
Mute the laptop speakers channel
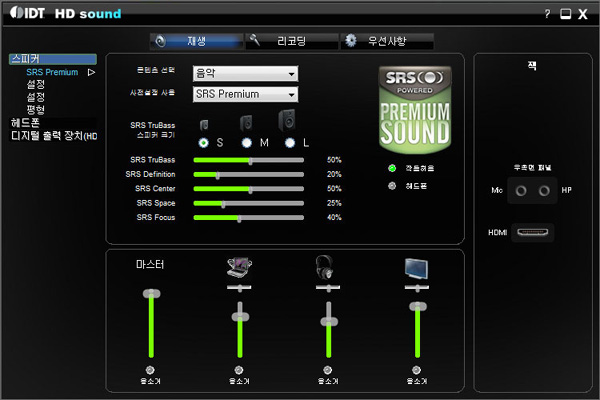(239, 370)
